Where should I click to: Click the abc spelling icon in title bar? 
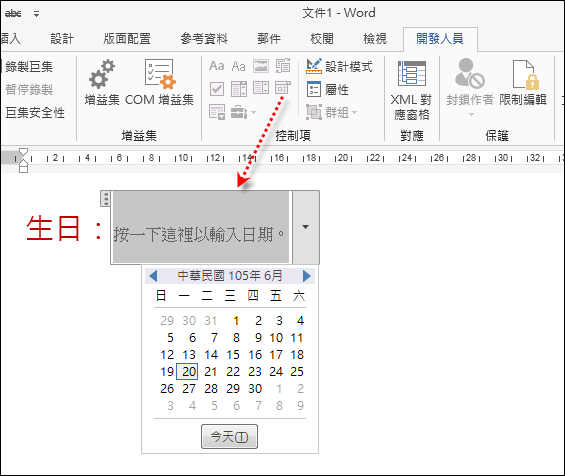click(x=13, y=14)
